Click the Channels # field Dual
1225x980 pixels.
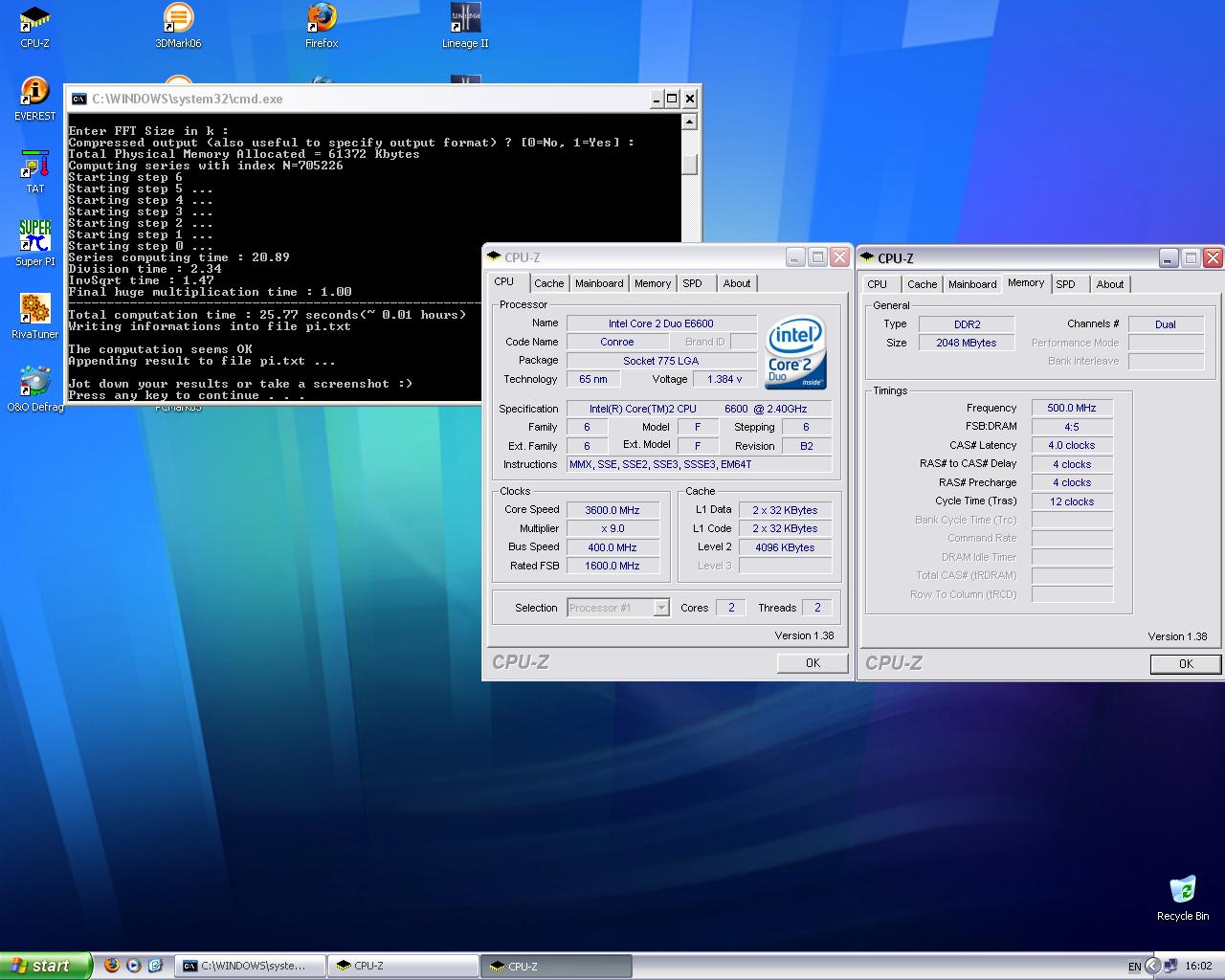tap(1166, 324)
